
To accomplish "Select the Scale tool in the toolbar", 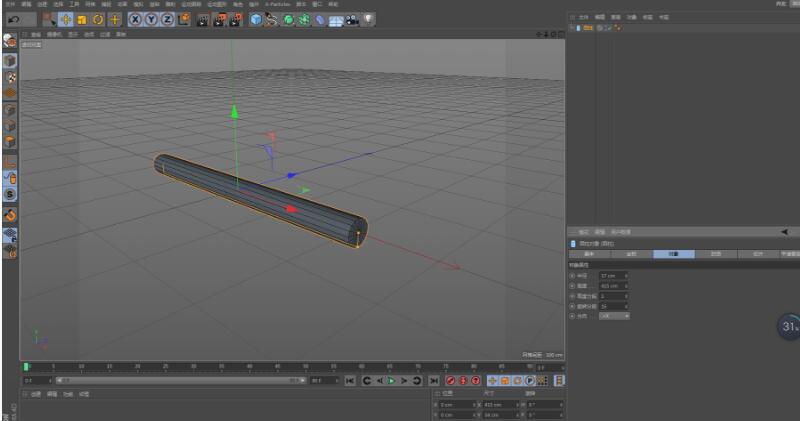I will click(82, 19).
